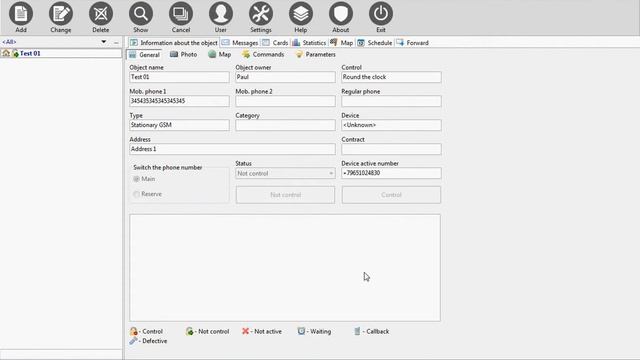Click the Mob. phone 2 field
This screenshot has width=640, height=360.
click(x=285, y=101)
